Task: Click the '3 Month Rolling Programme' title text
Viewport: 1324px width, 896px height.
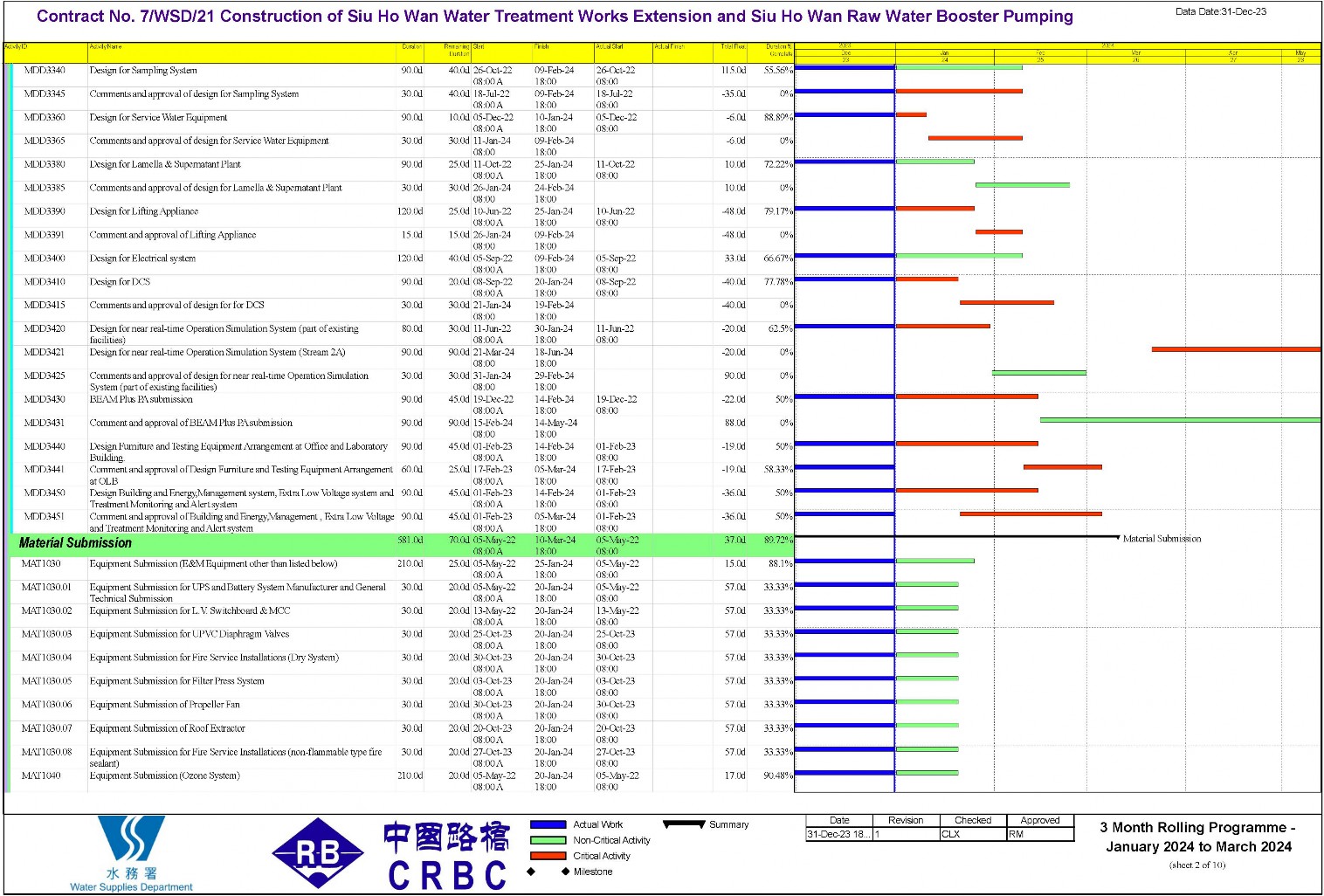Action: tap(1197, 837)
